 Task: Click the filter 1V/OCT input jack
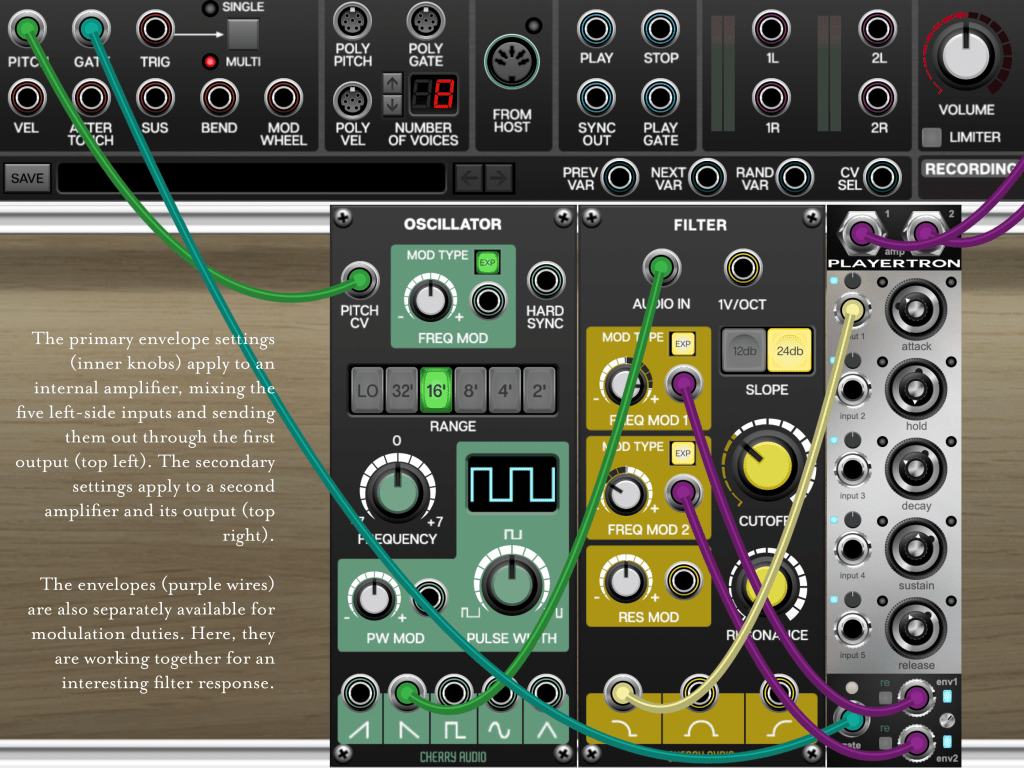click(741, 266)
